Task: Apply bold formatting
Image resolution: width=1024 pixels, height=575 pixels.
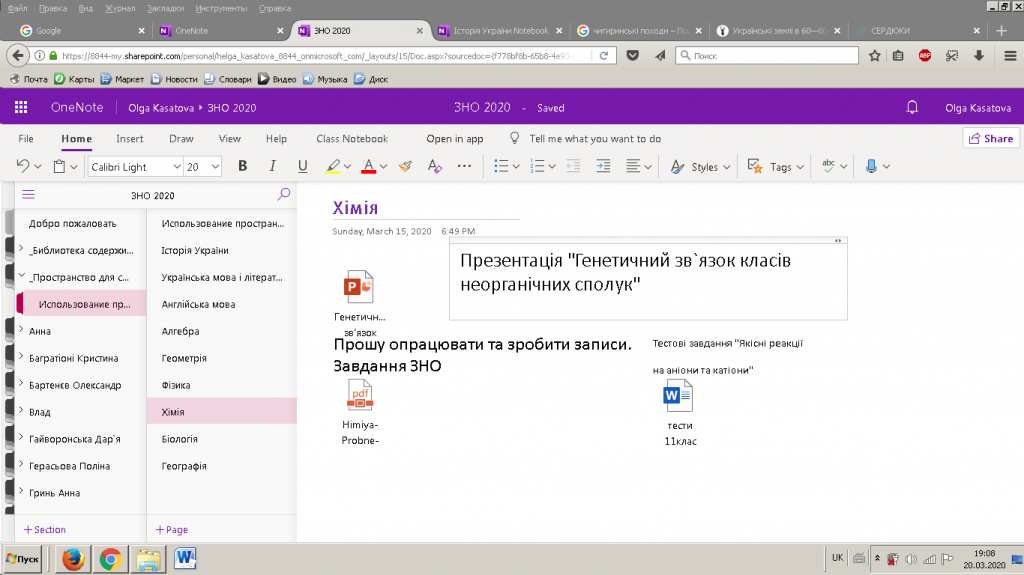Action: tap(242, 166)
